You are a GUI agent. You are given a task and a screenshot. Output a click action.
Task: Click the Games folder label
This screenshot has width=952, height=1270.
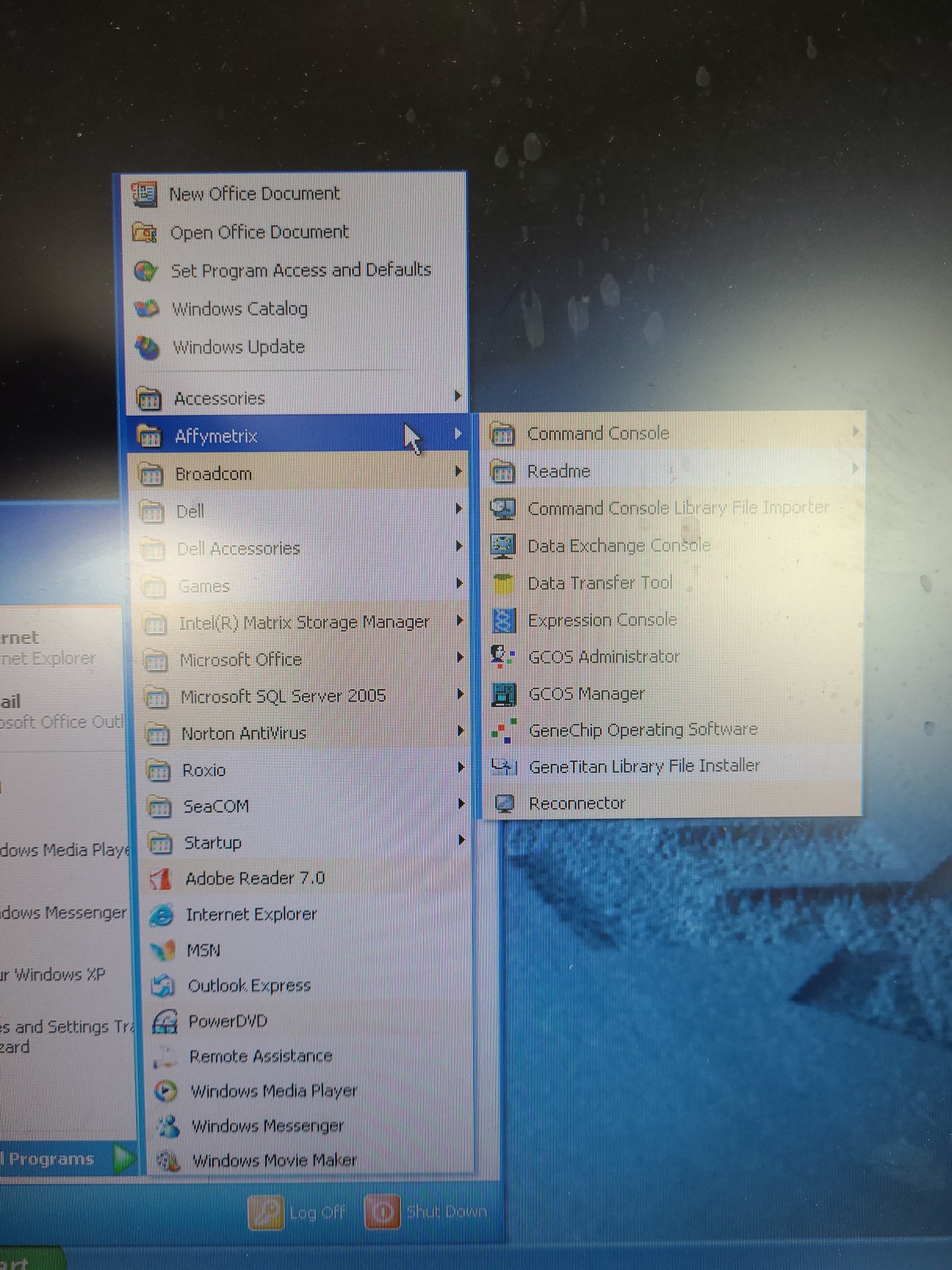tap(204, 586)
